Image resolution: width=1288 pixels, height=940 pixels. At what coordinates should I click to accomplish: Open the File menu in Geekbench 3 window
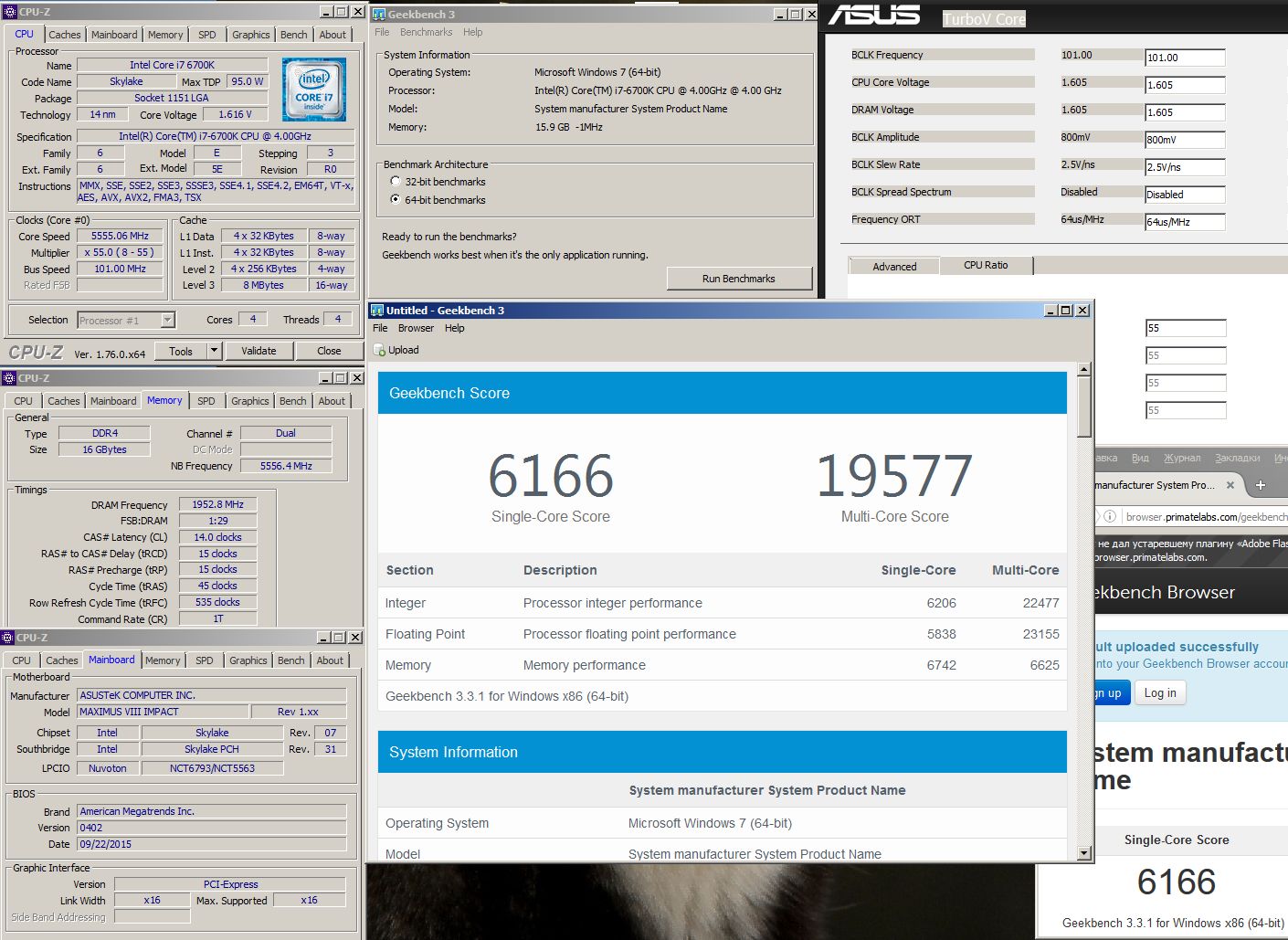[382, 32]
